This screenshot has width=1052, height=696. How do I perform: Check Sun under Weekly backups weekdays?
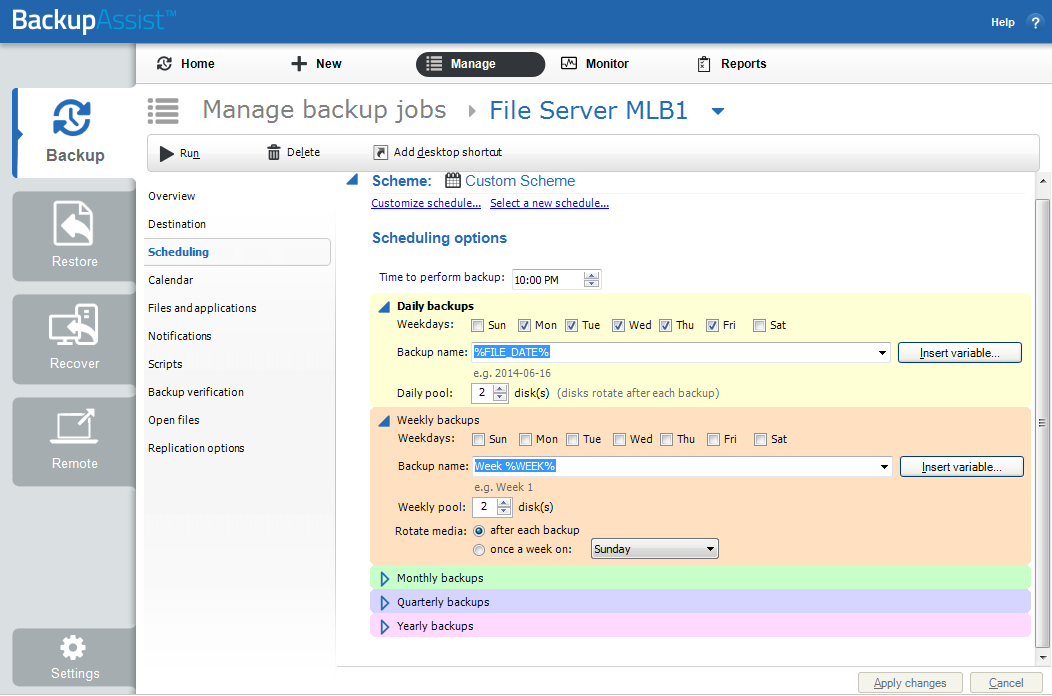478,440
